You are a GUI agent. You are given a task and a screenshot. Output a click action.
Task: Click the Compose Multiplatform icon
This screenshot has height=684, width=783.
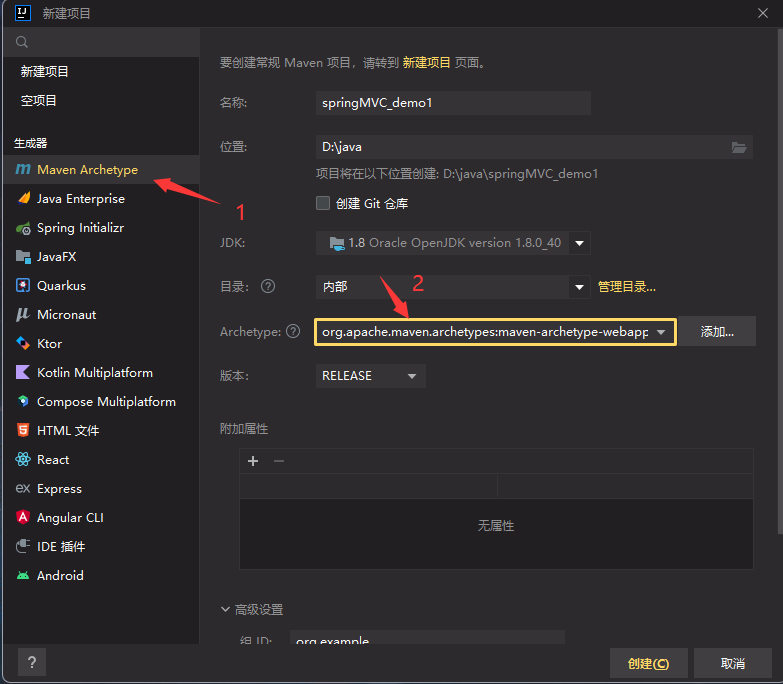click(23, 401)
